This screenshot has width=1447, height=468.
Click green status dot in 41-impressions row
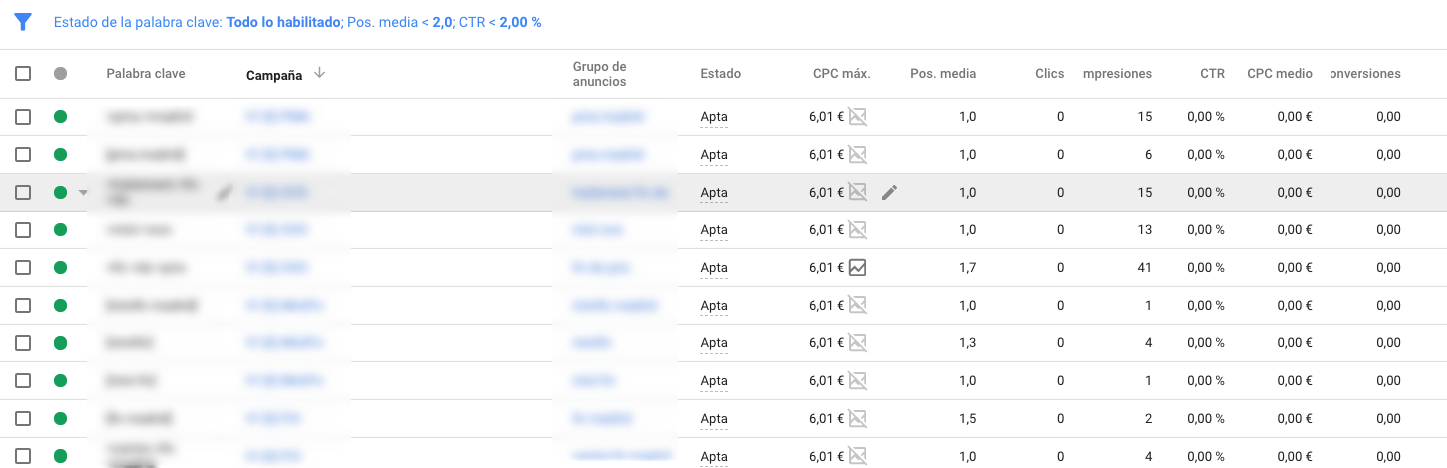(60, 268)
